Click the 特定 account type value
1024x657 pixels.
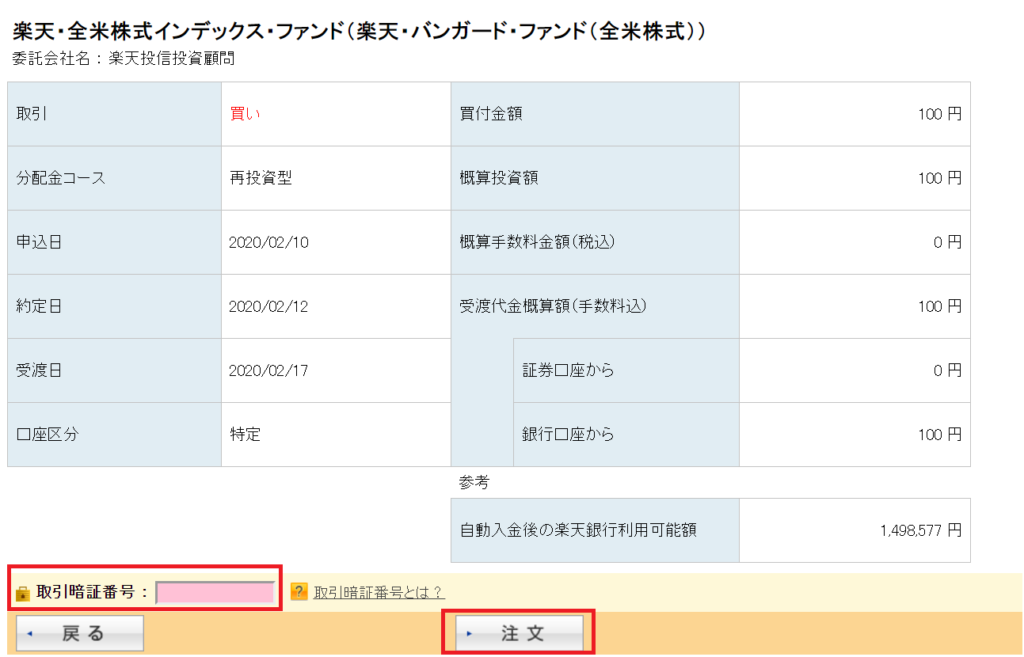point(245,434)
